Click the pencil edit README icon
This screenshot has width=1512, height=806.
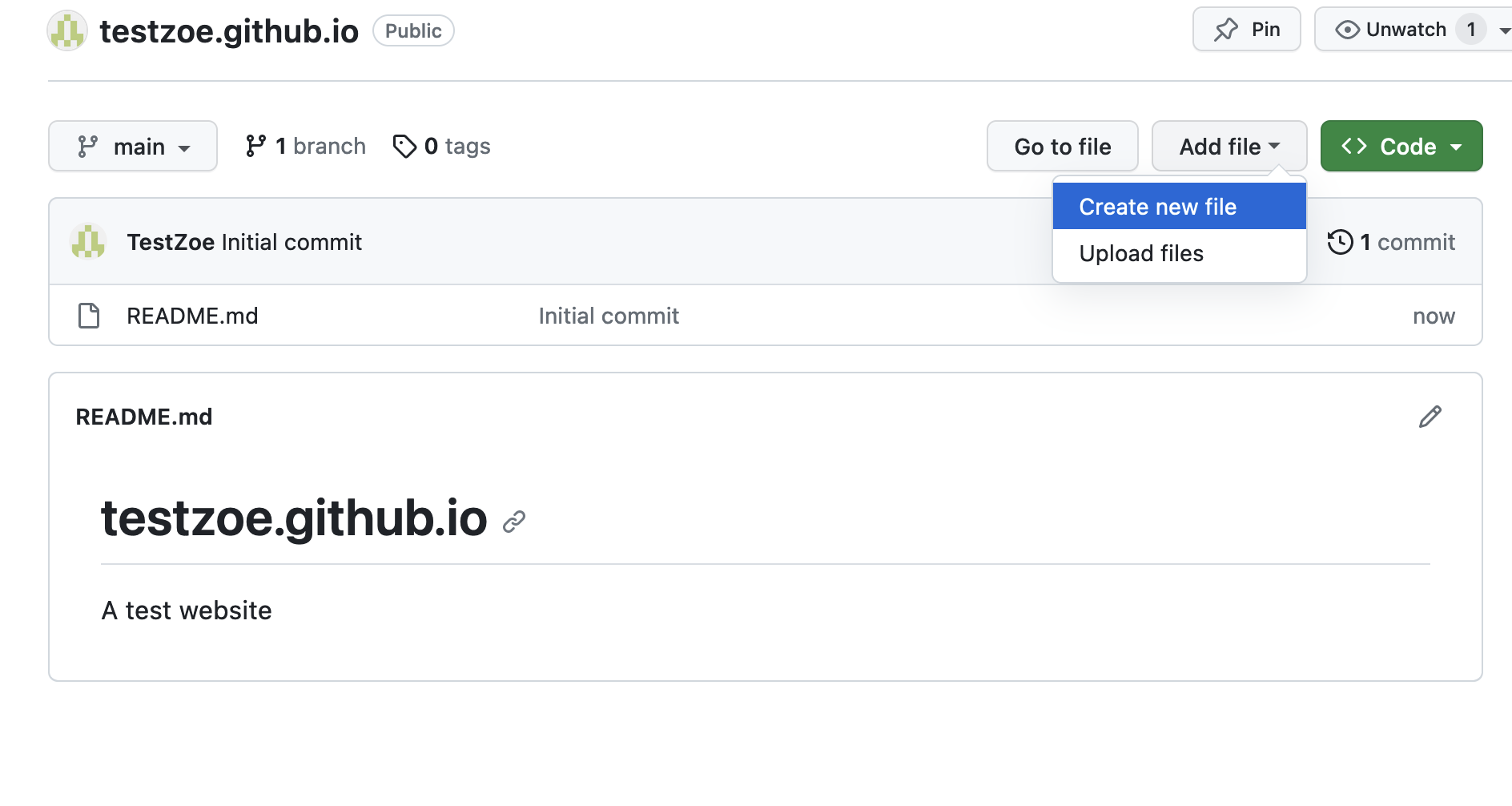1430,417
